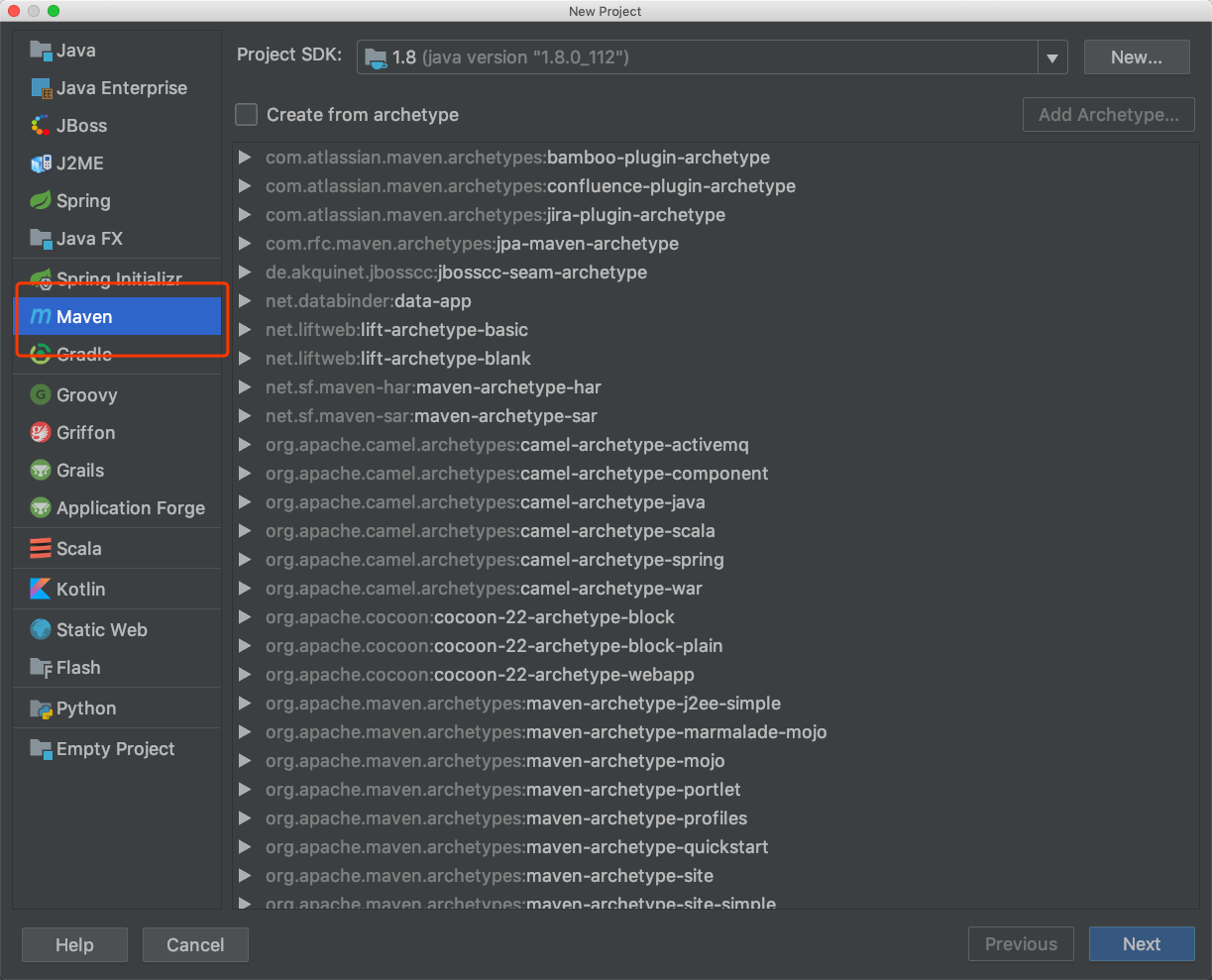This screenshot has width=1212, height=980.
Task: Pick the Static Web globe icon
Action: coord(41,630)
